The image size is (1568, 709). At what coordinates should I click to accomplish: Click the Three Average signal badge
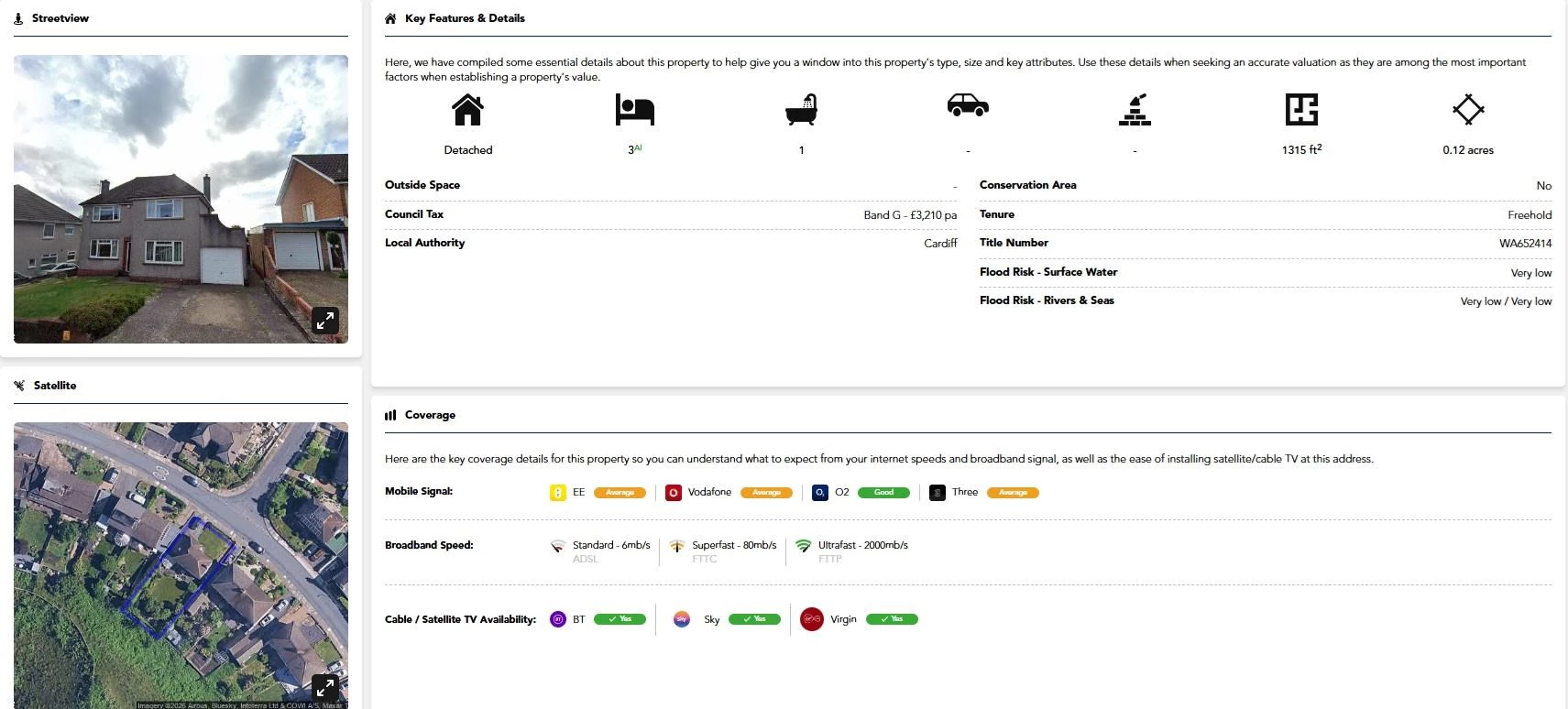pos(1013,493)
